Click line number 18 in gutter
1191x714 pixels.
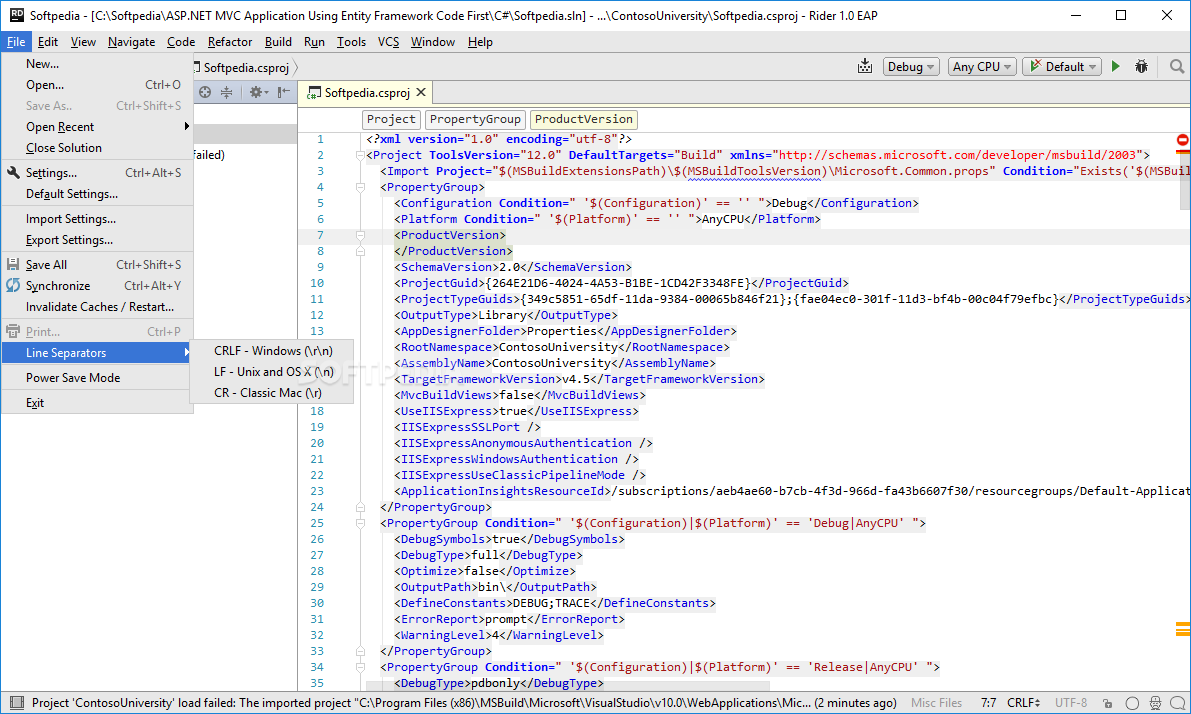tap(317, 411)
